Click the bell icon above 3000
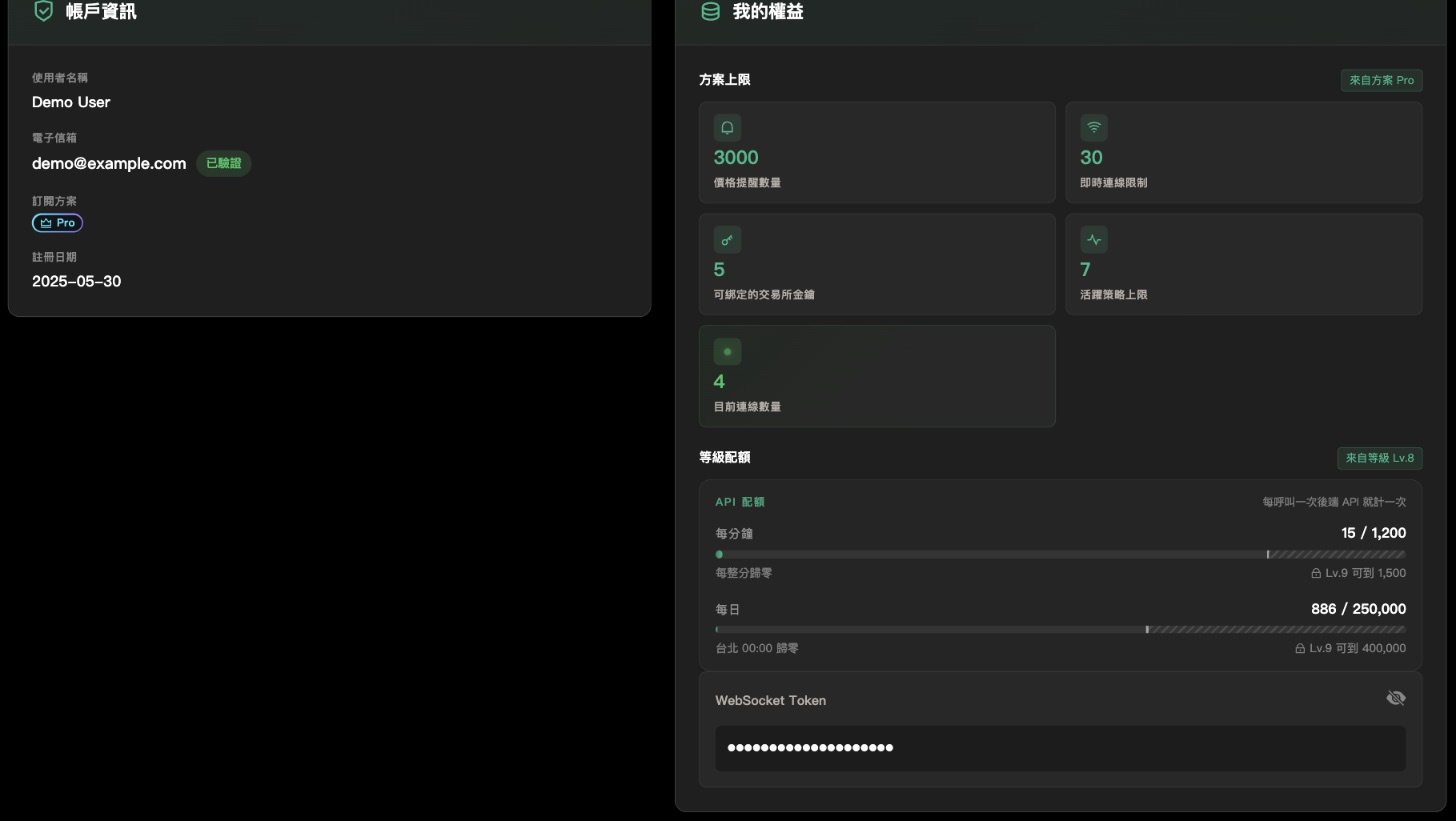1456x821 pixels. pos(727,127)
